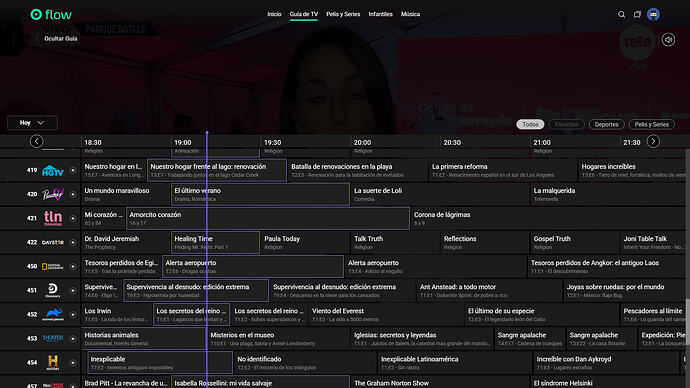
Task: Open program Corona de lágrimas
Action: (x=548, y=218)
